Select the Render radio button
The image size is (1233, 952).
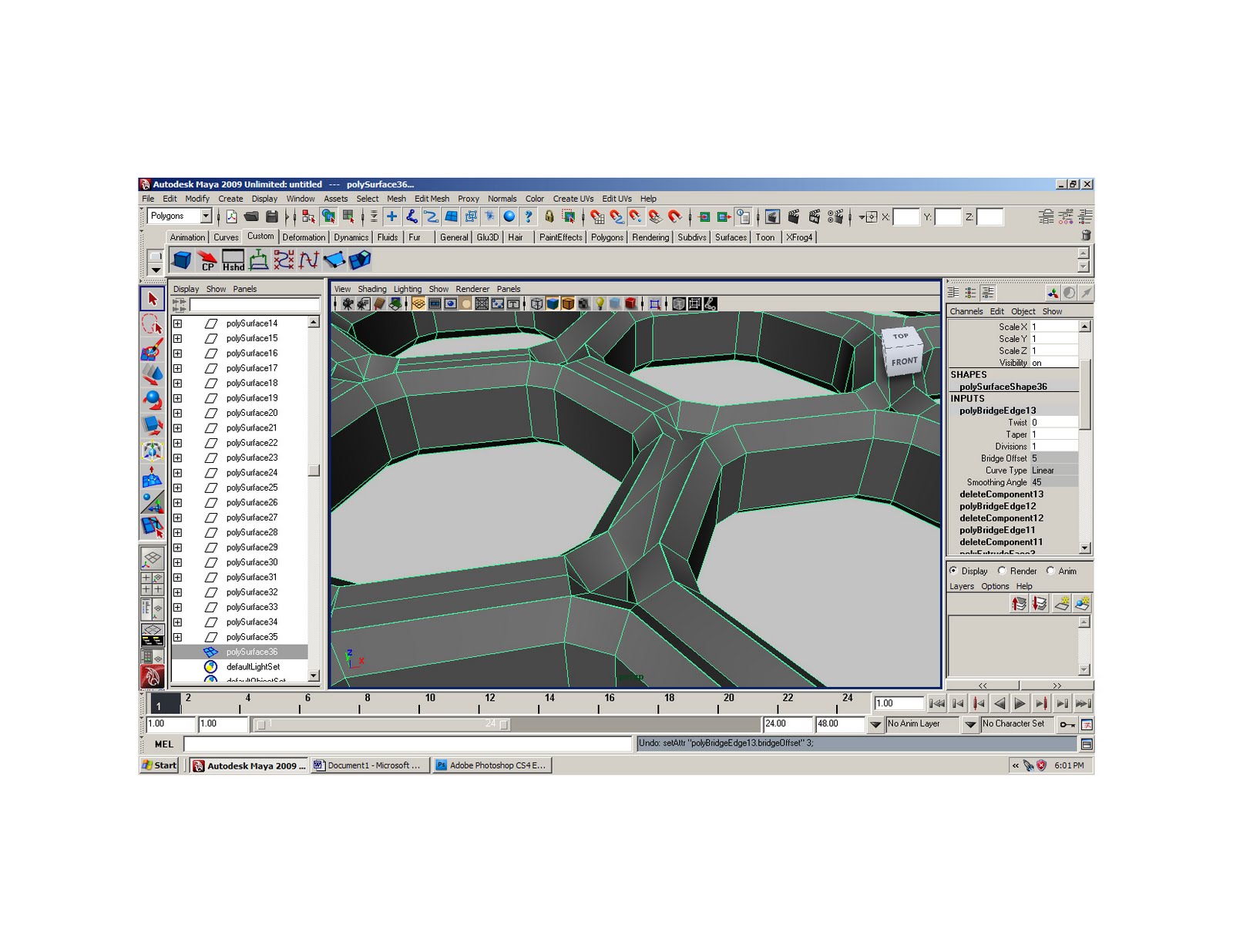(1002, 571)
